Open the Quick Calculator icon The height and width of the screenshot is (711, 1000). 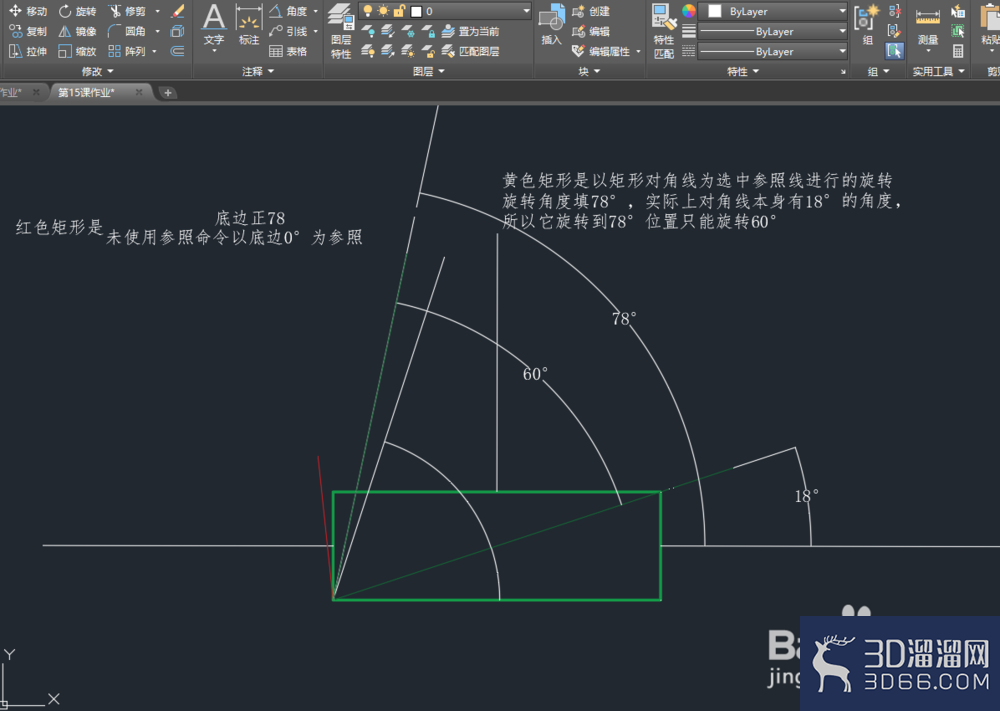[958, 51]
